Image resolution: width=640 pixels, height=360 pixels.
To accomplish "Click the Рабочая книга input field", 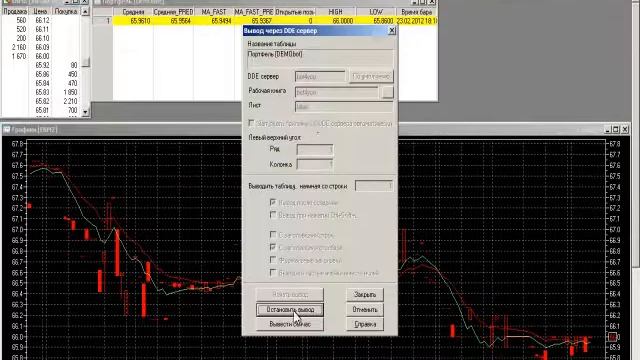I will click(337, 92).
